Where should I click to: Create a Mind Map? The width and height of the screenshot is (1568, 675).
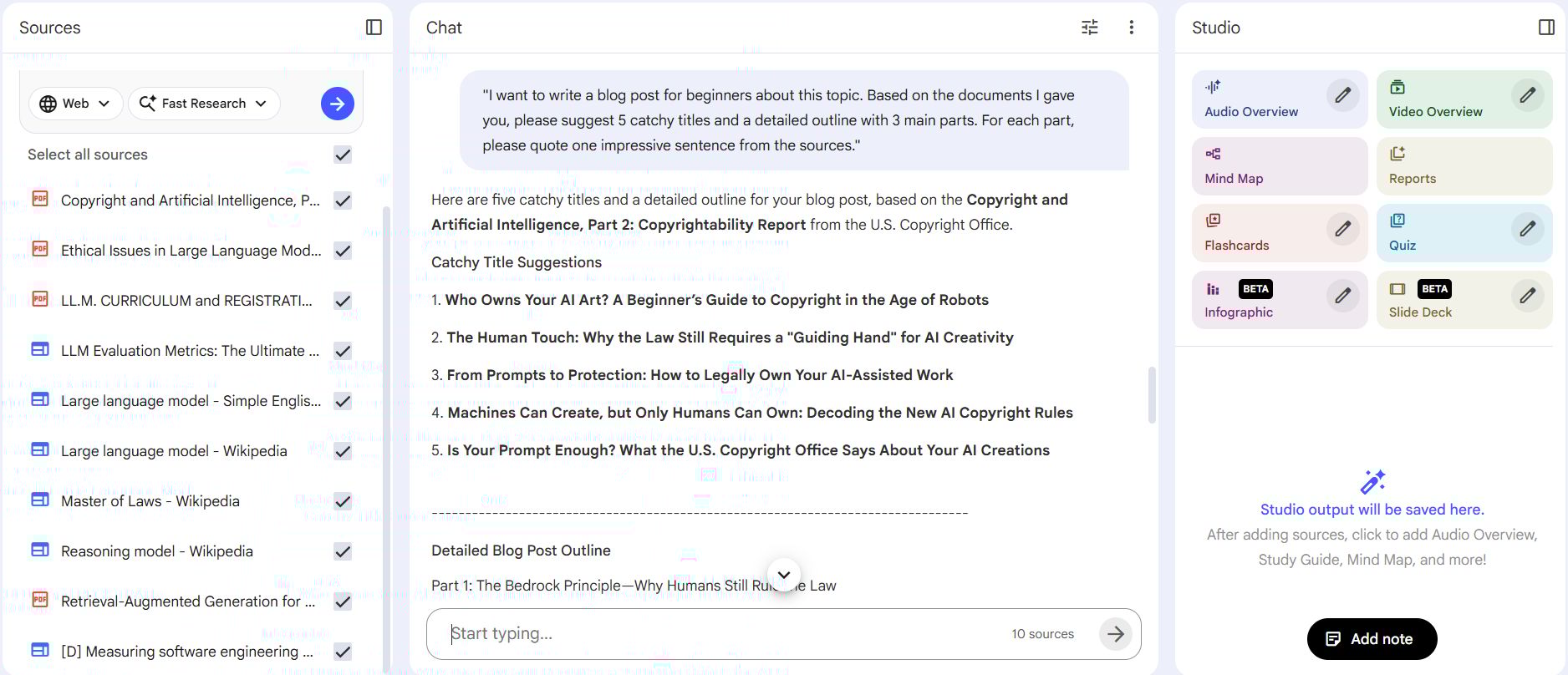point(1280,166)
